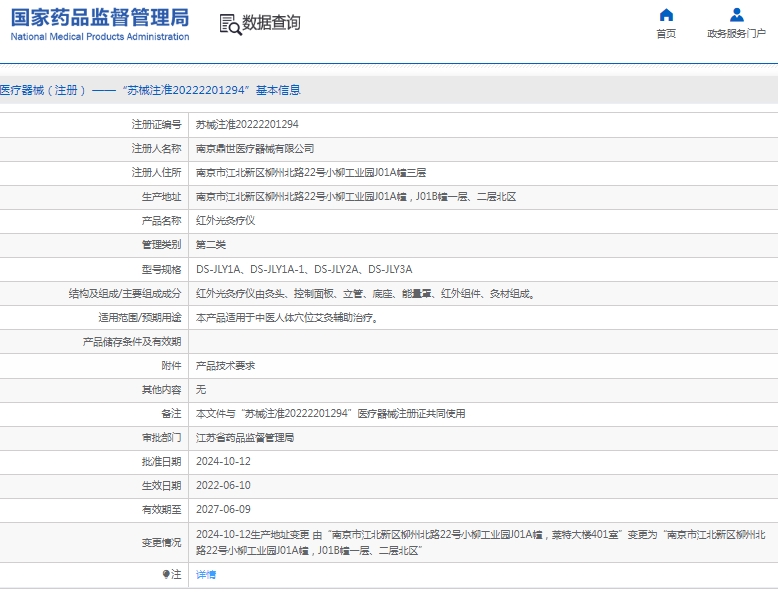Open the 数据查询 heading link
The height and width of the screenshot is (594, 778).
point(271,22)
